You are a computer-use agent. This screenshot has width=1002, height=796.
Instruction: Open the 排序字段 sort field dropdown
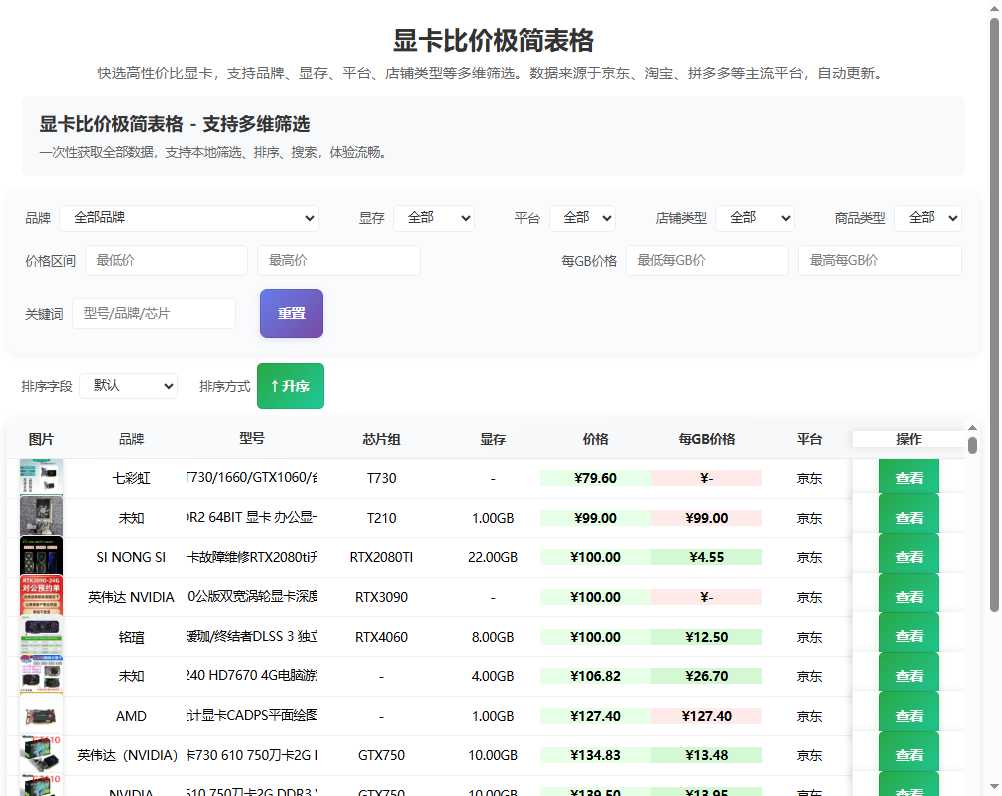pos(128,385)
